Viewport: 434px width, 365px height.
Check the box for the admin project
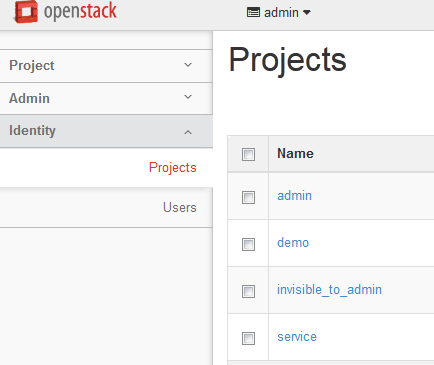point(248,197)
